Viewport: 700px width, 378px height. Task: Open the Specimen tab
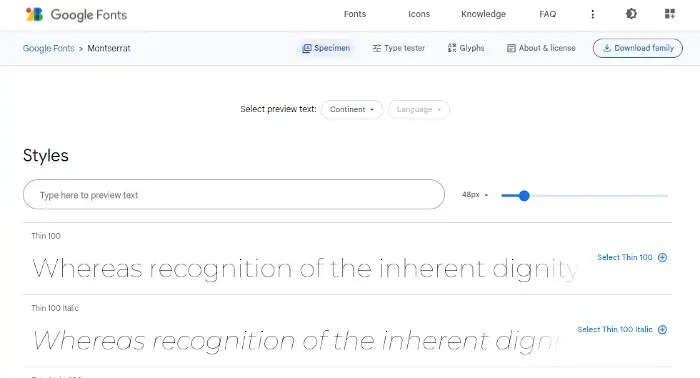(326, 48)
